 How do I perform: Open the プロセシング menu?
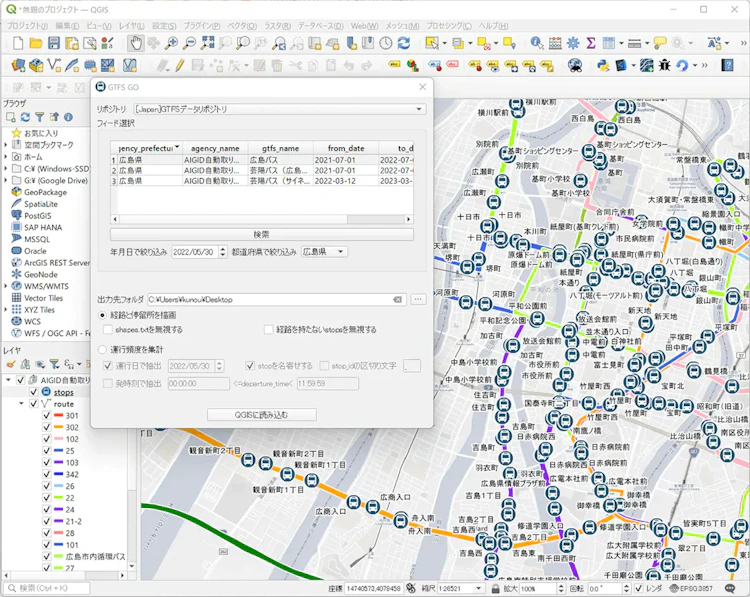(449, 26)
